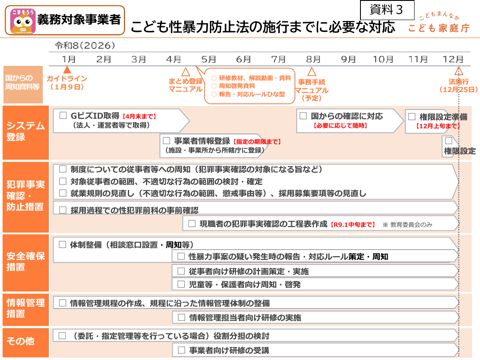480x360 pixels.
Task: Check the 従事者向け研修の計画策定・実施 checkbox
Action: (181, 271)
